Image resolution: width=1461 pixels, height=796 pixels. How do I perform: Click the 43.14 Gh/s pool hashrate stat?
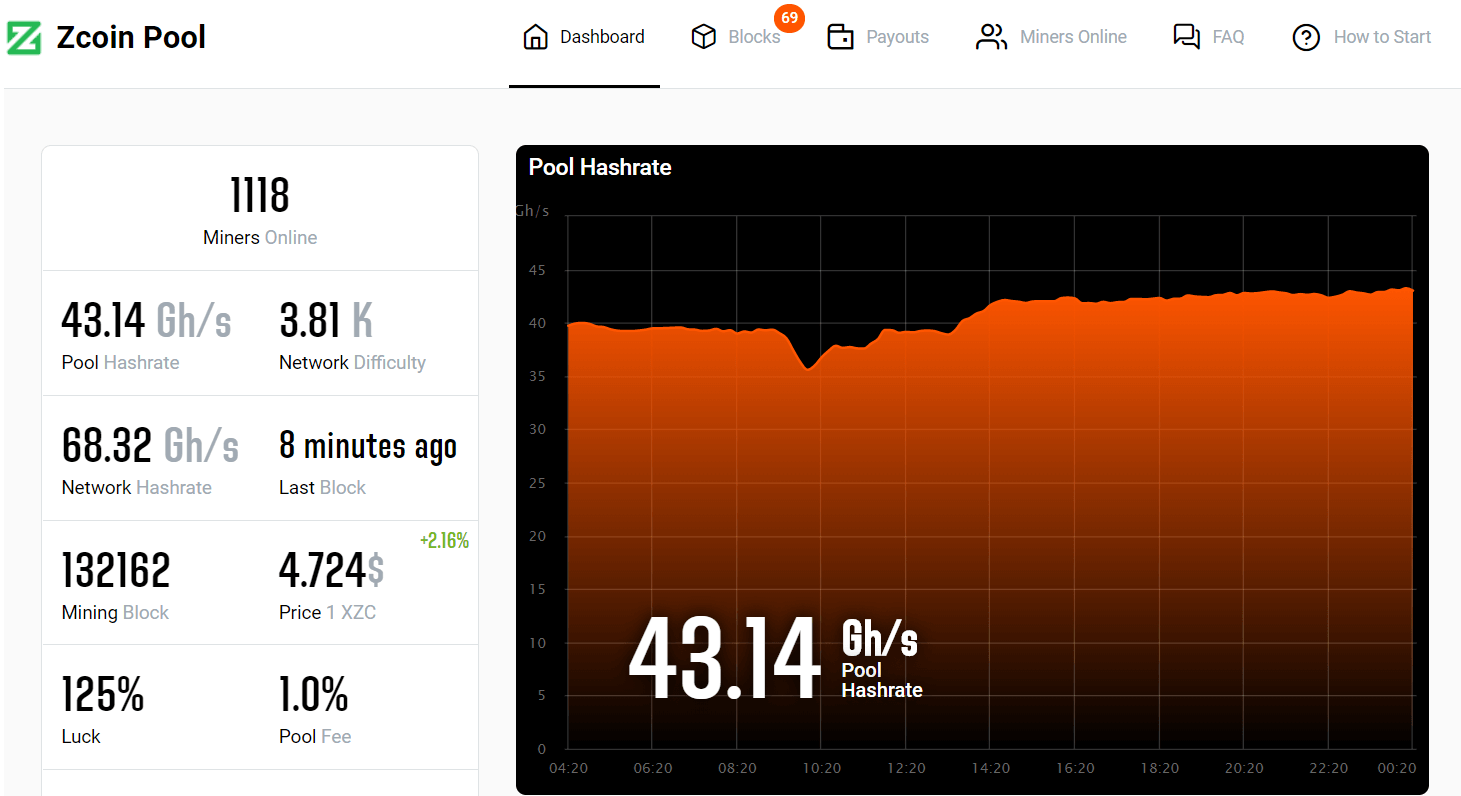(146, 320)
